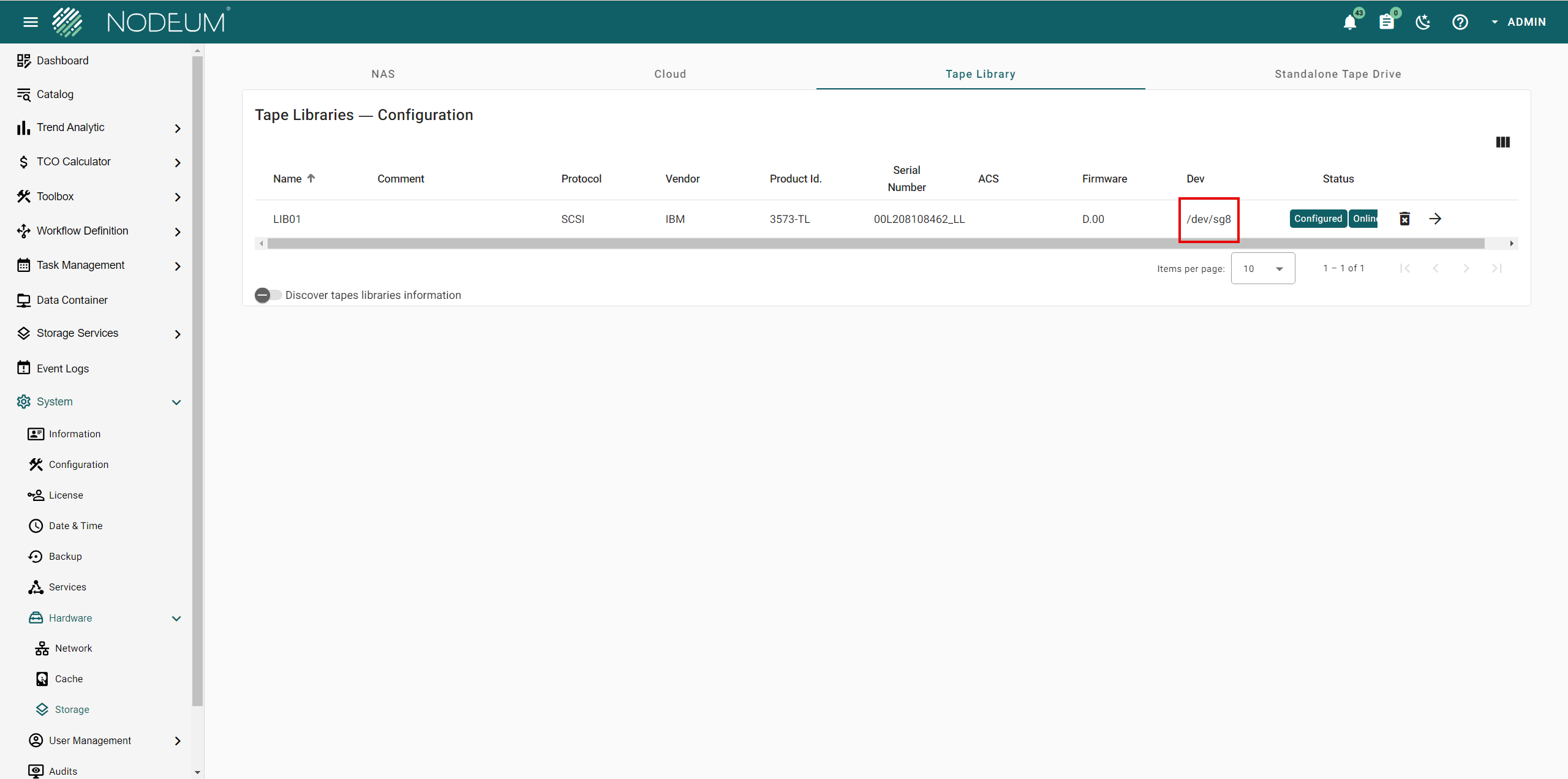Click the table horizontal scrollbar
The image size is (1568, 779).
pos(876,244)
